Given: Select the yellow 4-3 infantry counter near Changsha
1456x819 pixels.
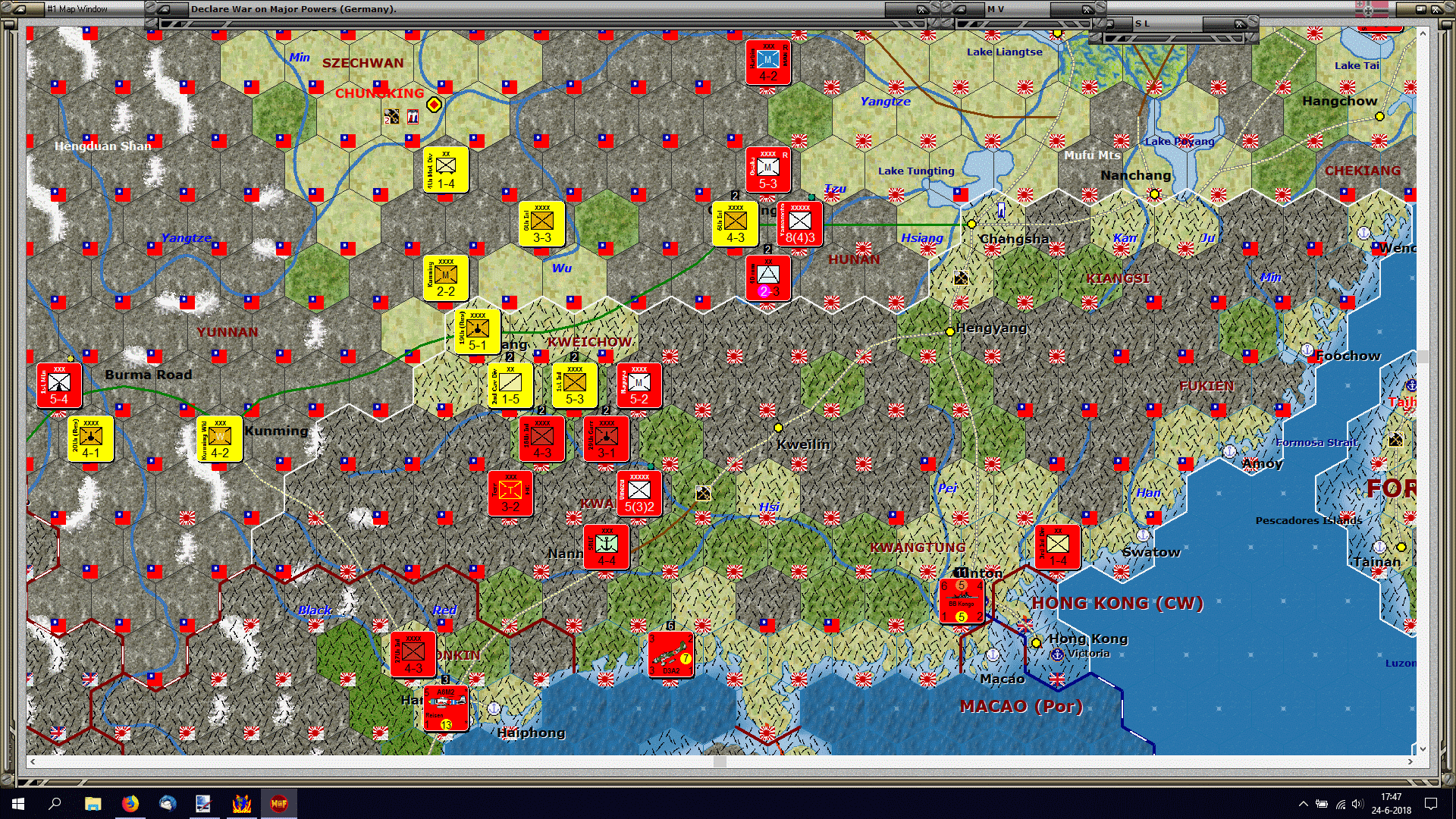Looking at the screenshot, I should (736, 224).
